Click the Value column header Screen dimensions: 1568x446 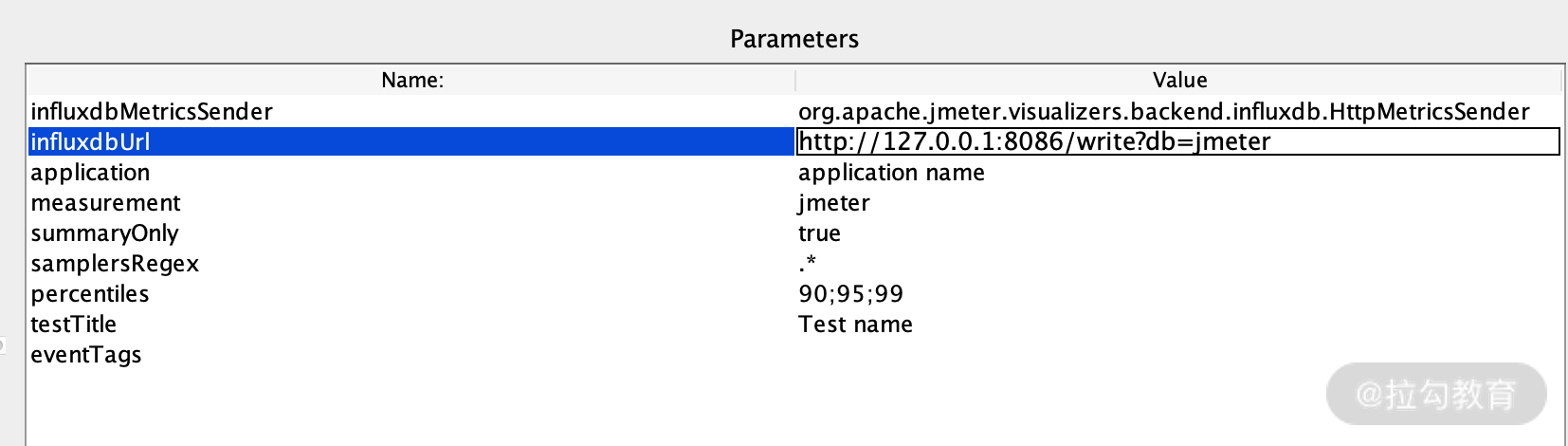coord(1178,80)
